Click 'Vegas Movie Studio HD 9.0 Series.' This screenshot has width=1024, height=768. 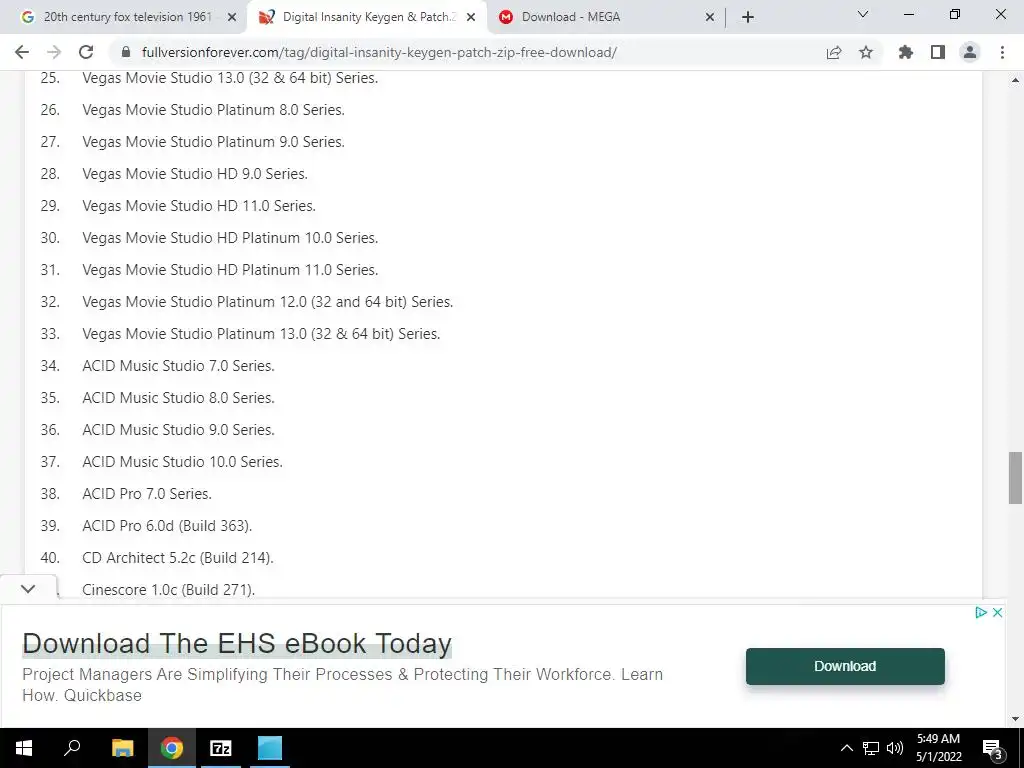pyautogui.click(x=195, y=174)
